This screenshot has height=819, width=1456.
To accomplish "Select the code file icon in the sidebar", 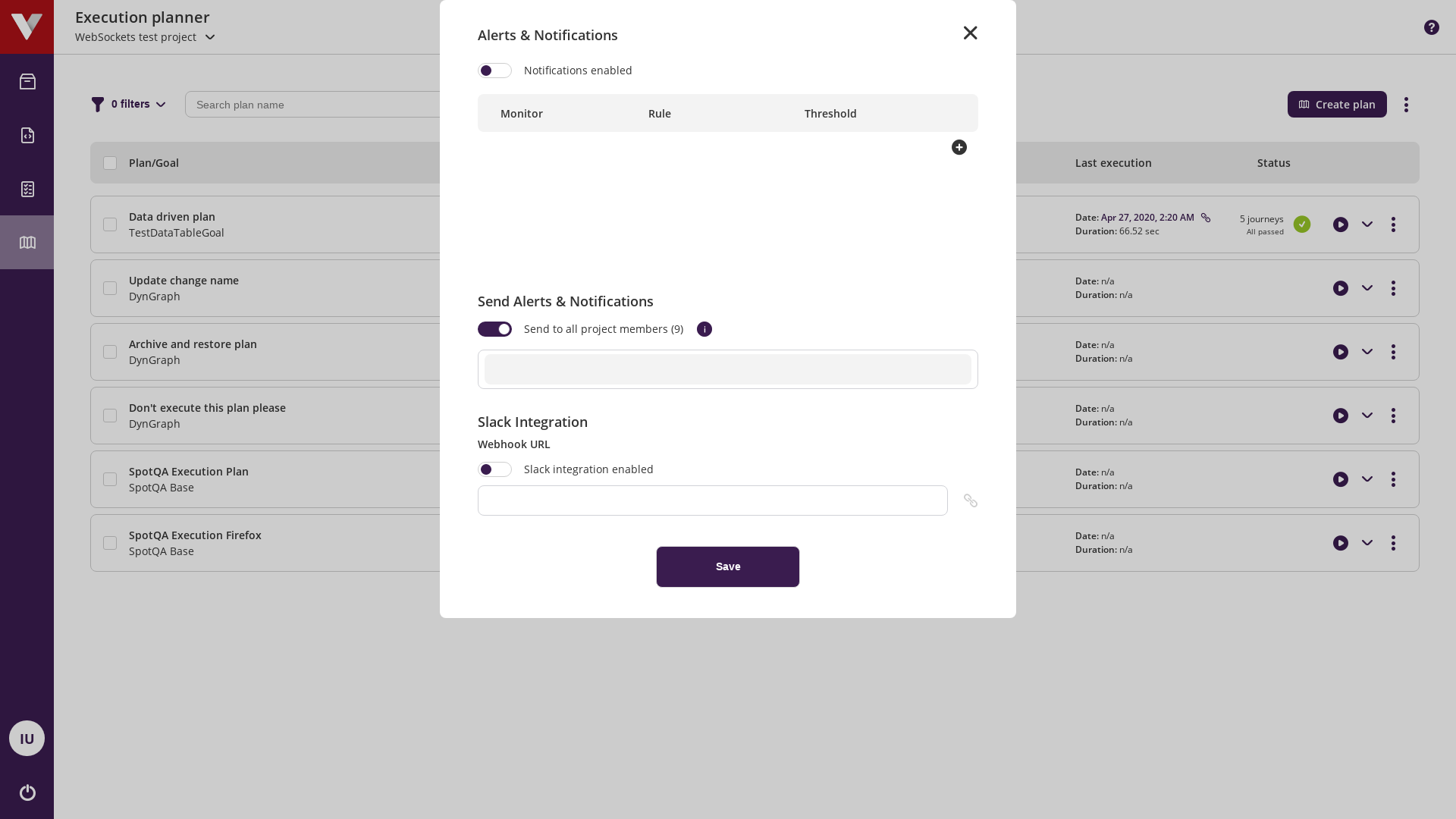I will [x=27, y=135].
